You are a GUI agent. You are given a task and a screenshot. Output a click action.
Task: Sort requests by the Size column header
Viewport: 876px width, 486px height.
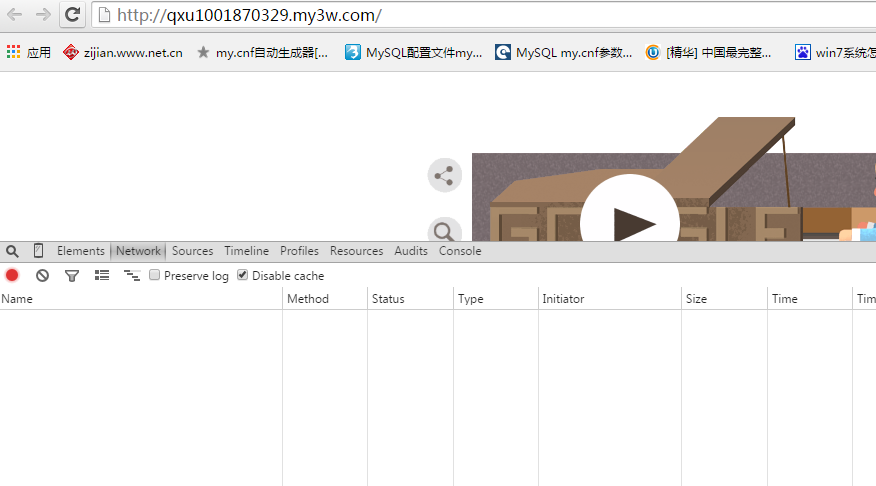tap(696, 299)
